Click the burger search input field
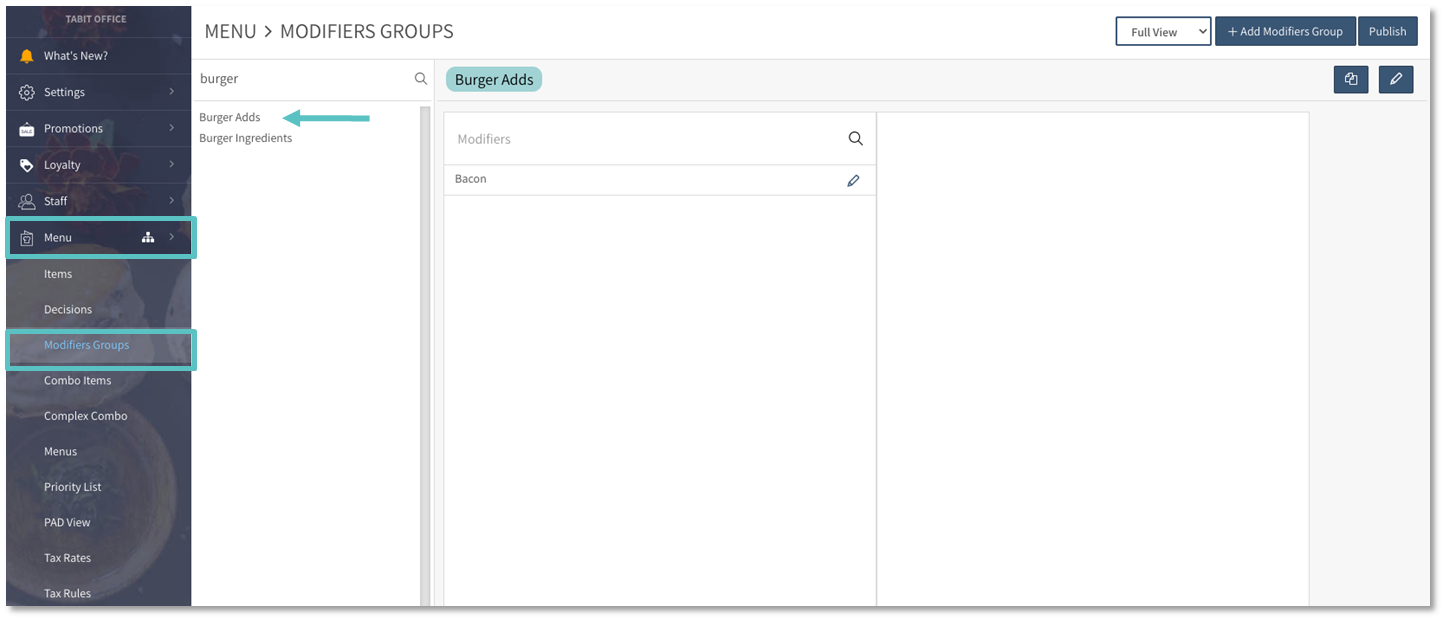Viewport: 1444px width, 620px height. tap(300, 79)
